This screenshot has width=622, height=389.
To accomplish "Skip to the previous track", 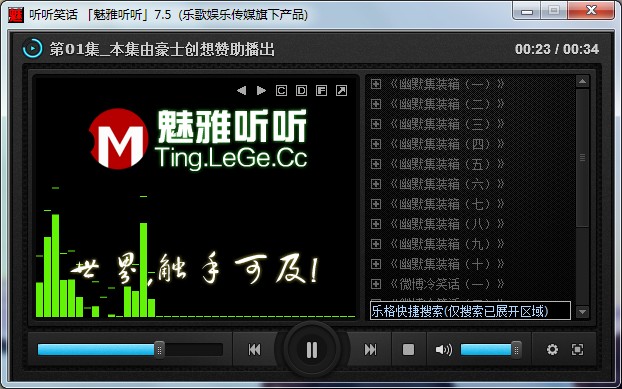I will tap(254, 350).
